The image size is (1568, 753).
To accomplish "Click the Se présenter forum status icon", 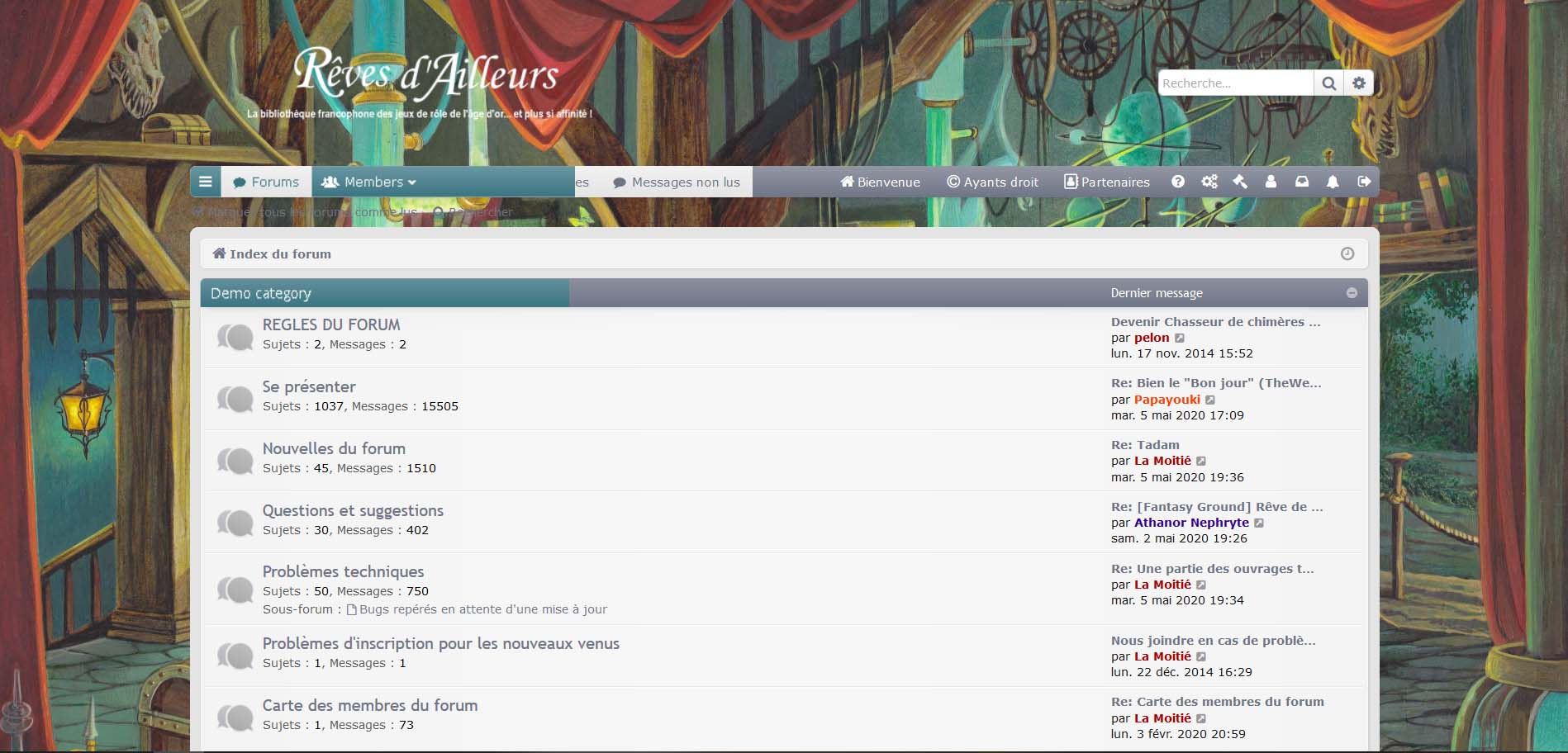I will pyautogui.click(x=235, y=399).
